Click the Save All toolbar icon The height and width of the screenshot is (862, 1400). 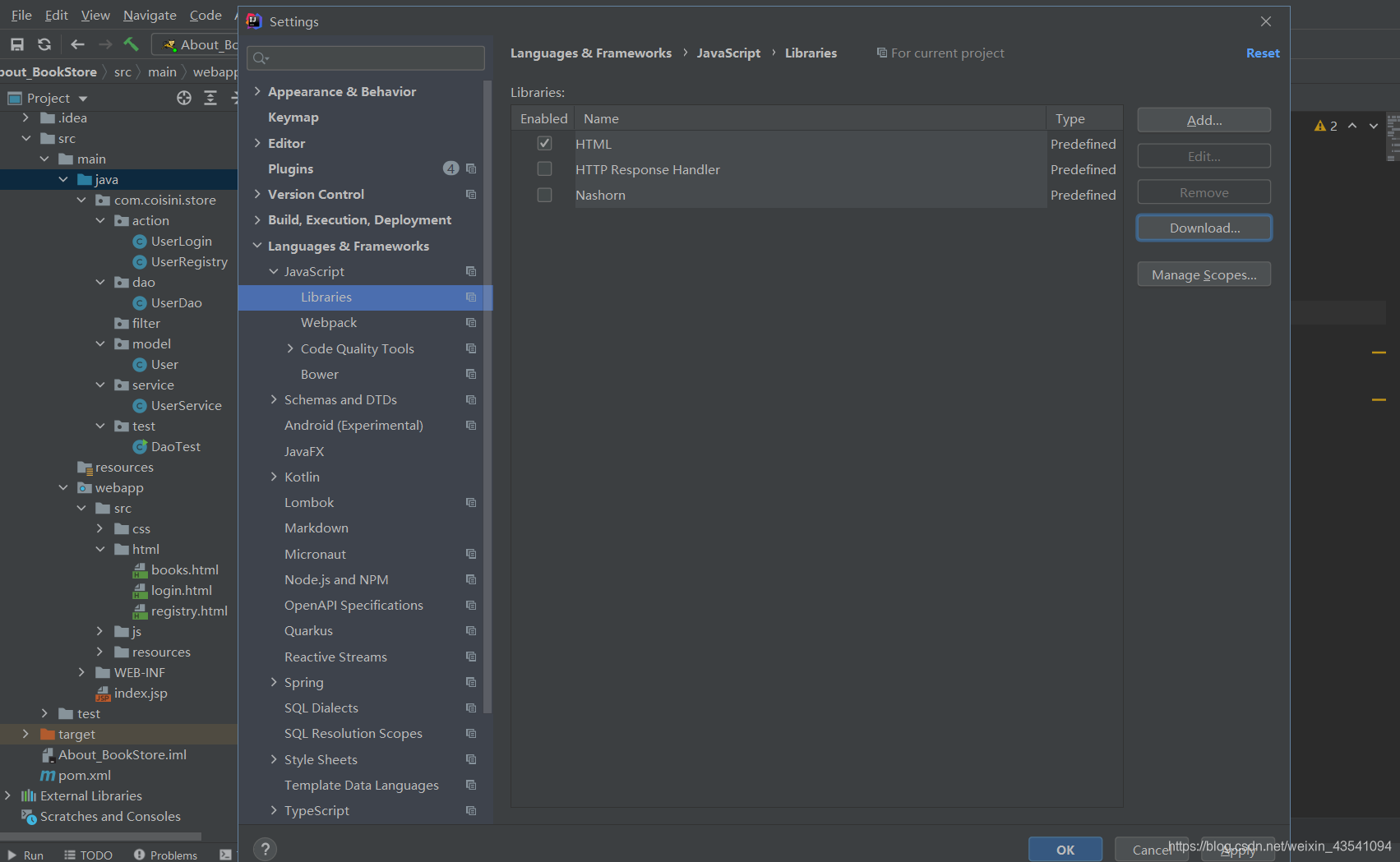point(17,44)
